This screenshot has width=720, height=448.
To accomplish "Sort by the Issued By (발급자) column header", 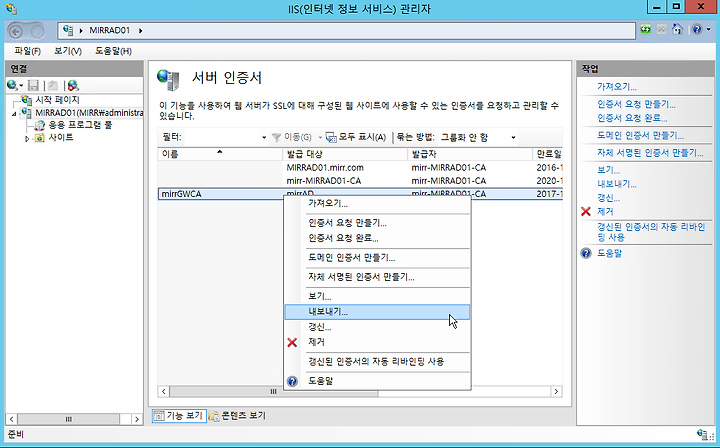I will tap(470, 154).
